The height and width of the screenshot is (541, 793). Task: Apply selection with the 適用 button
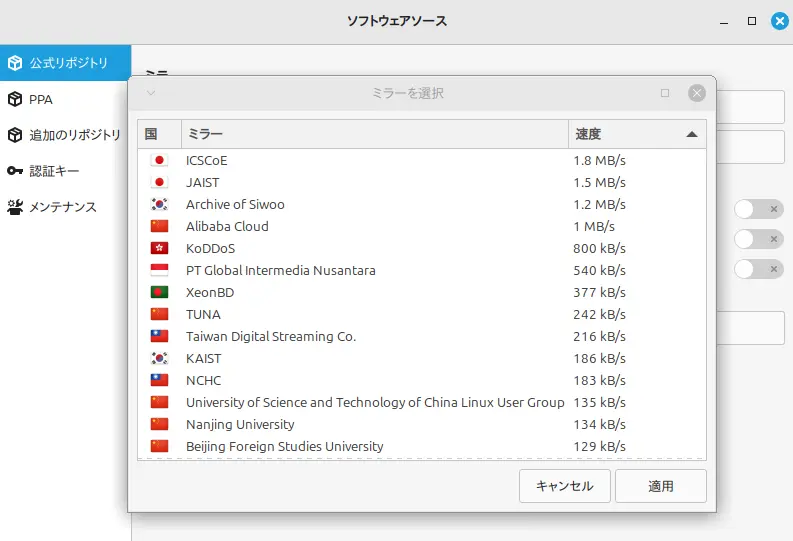coord(660,486)
